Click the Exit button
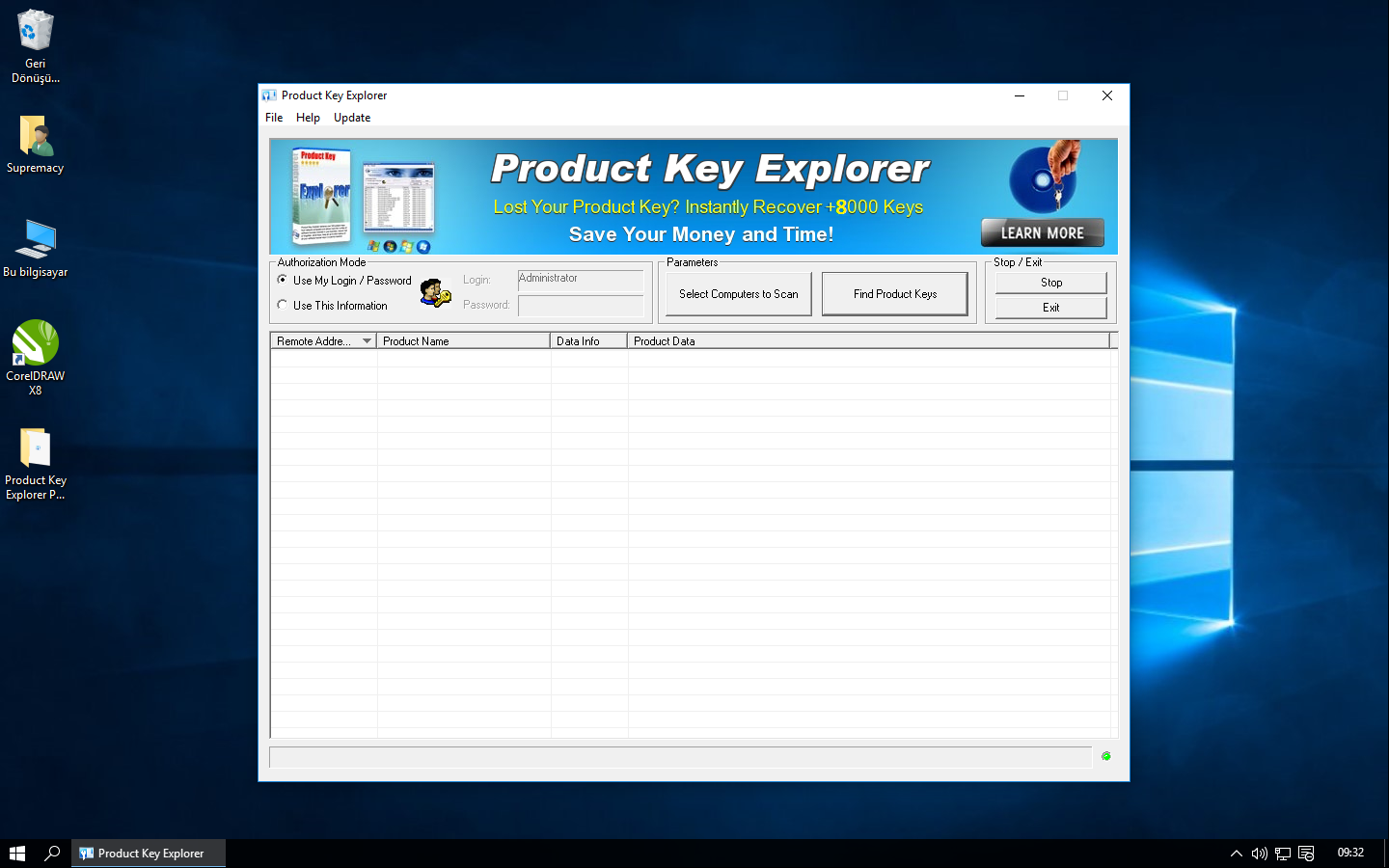This screenshot has width=1389, height=868. click(x=1051, y=308)
